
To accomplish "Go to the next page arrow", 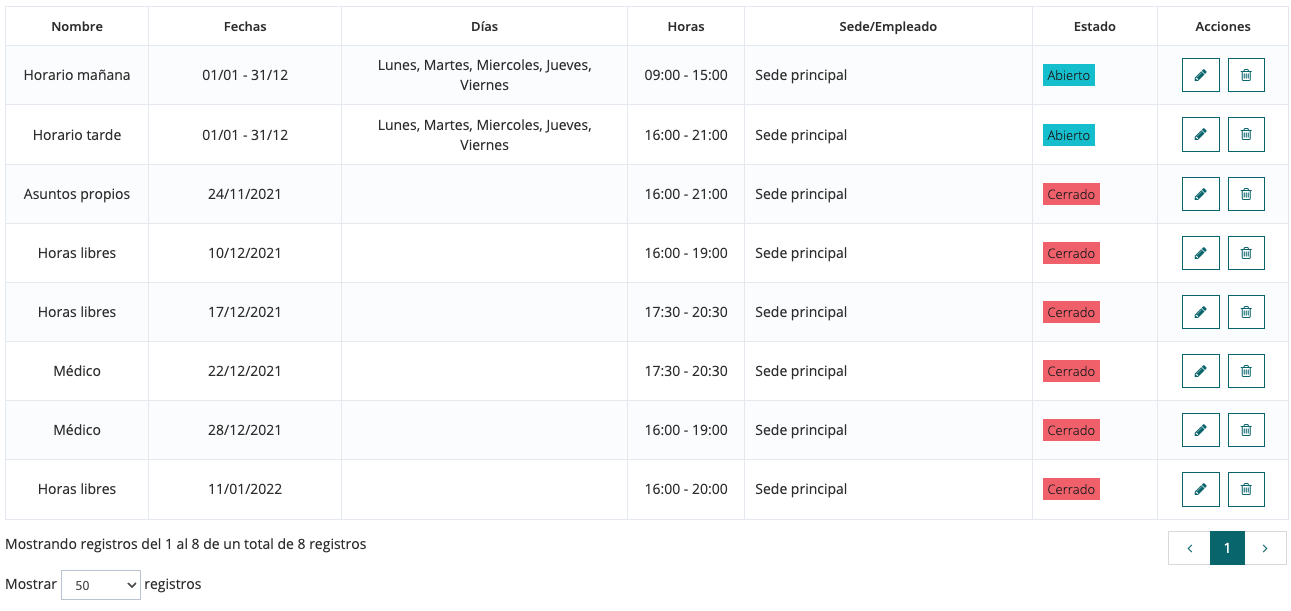I will coord(1265,548).
